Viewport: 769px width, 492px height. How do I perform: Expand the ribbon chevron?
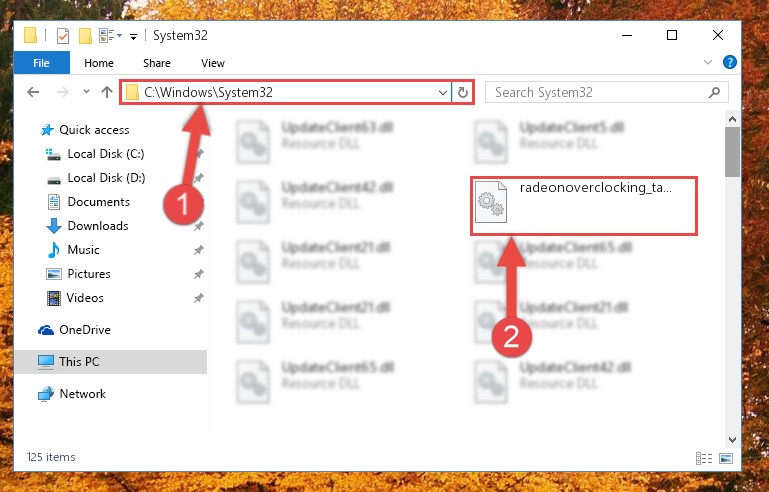pos(708,62)
